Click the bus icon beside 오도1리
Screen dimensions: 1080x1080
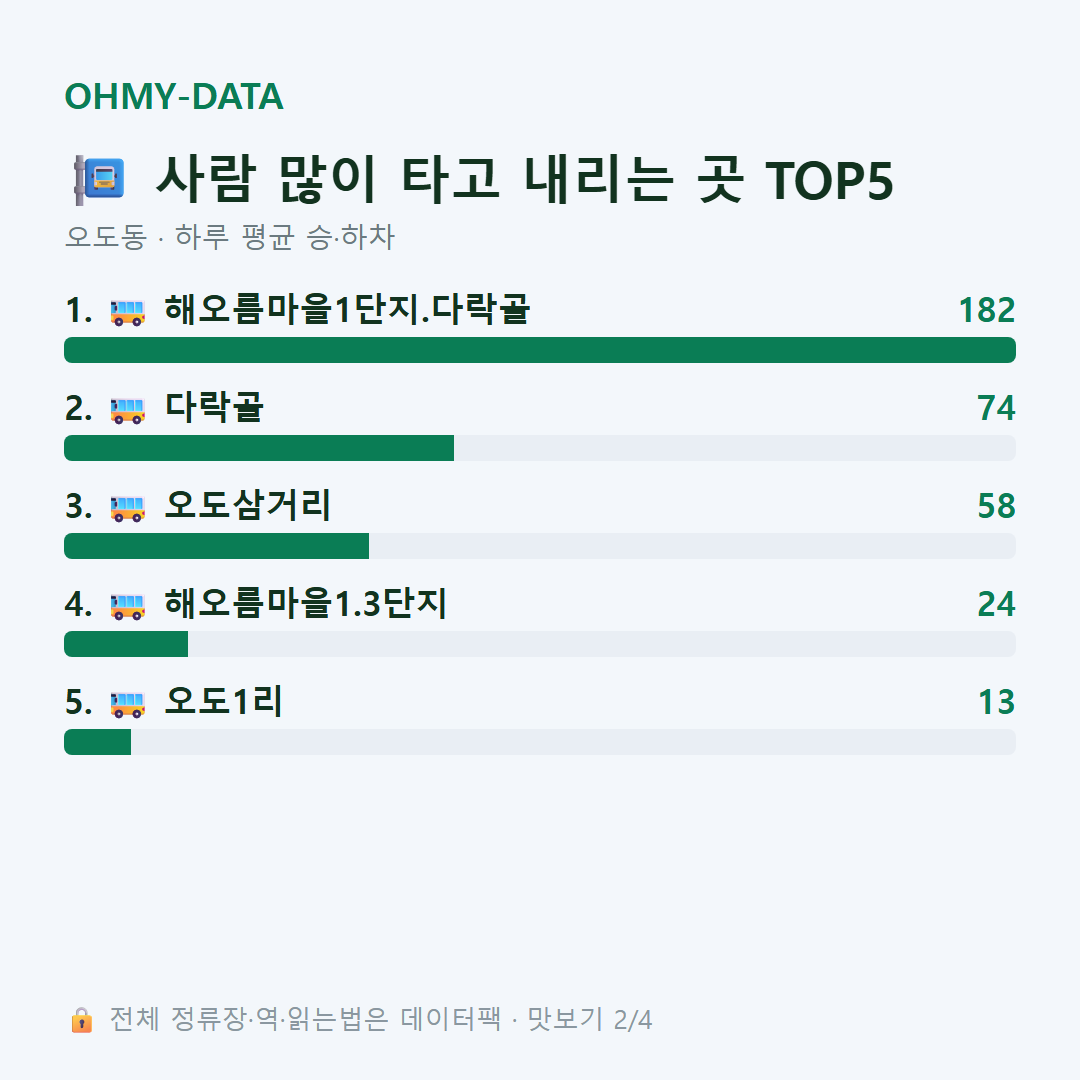(x=128, y=704)
